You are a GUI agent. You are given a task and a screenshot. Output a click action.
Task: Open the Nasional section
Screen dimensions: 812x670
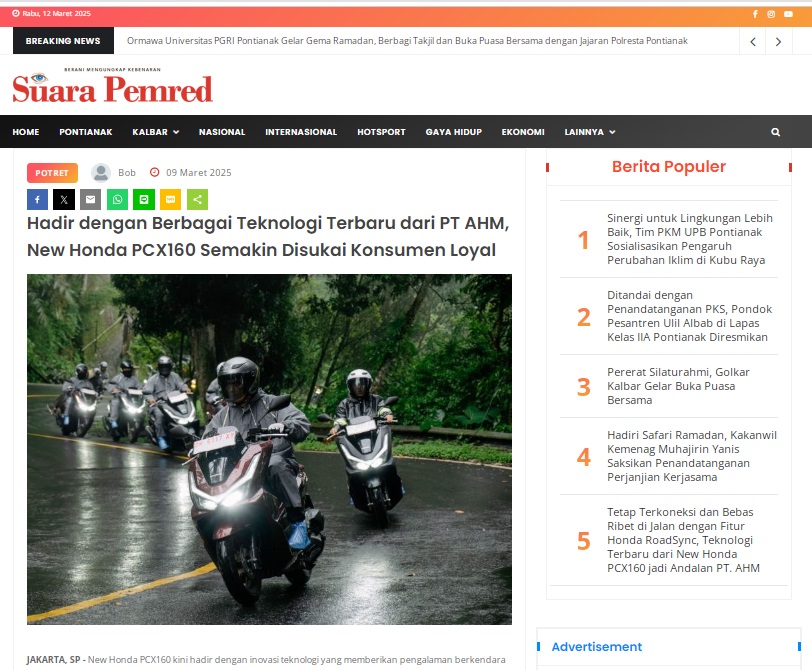coord(222,132)
